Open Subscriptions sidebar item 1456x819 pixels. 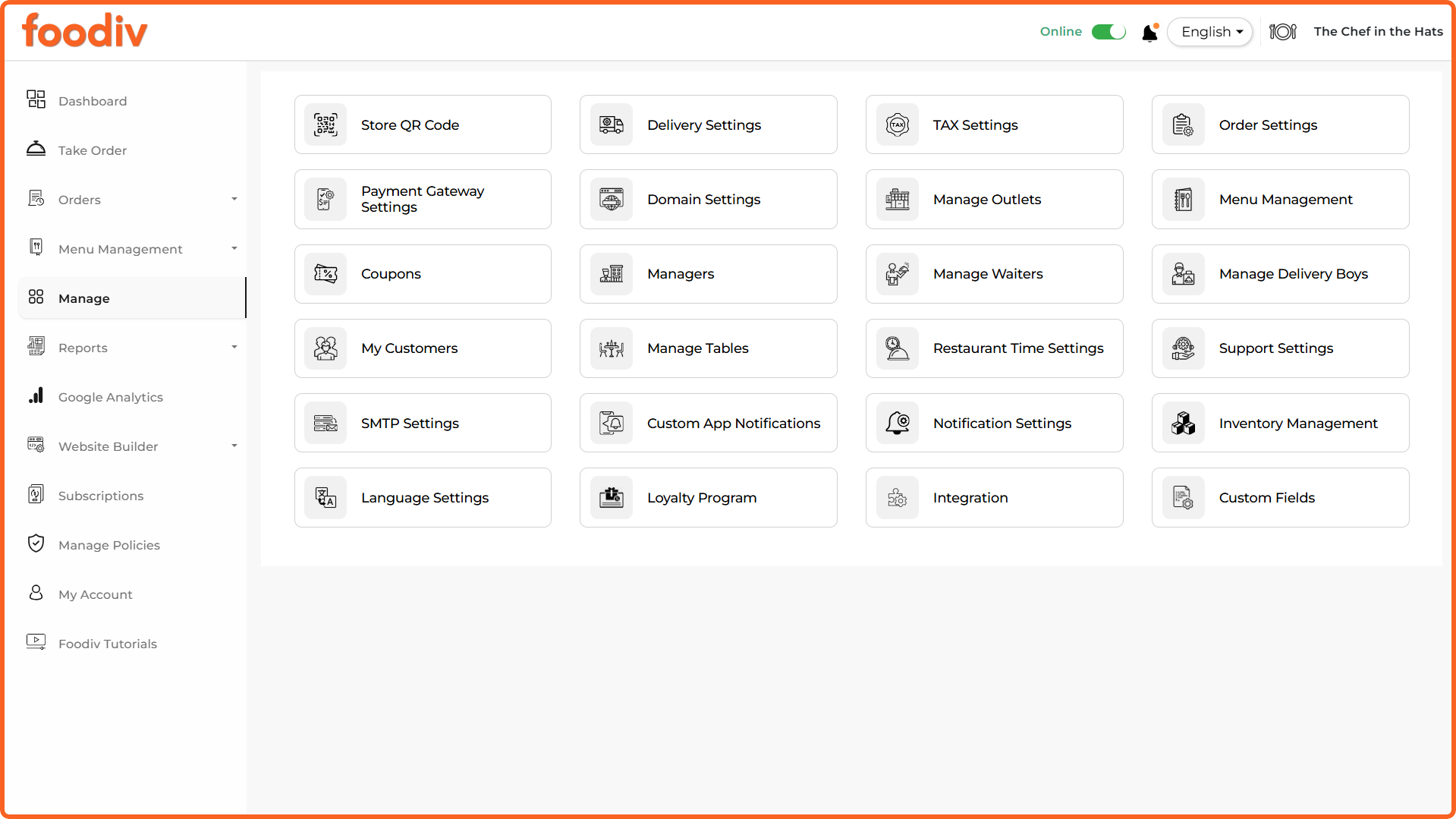132,496
